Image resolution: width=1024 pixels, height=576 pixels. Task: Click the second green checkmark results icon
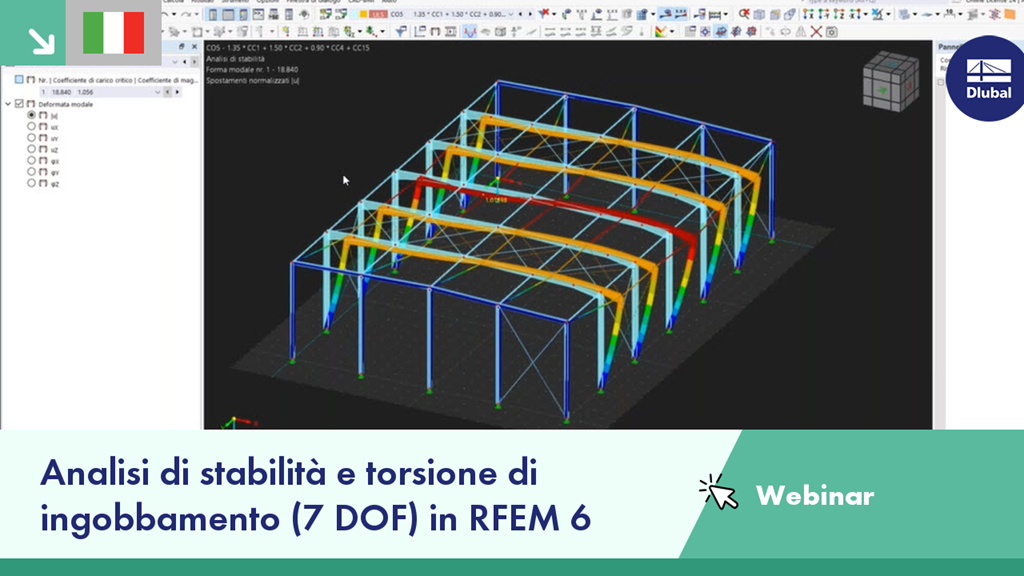coord(342,14)
